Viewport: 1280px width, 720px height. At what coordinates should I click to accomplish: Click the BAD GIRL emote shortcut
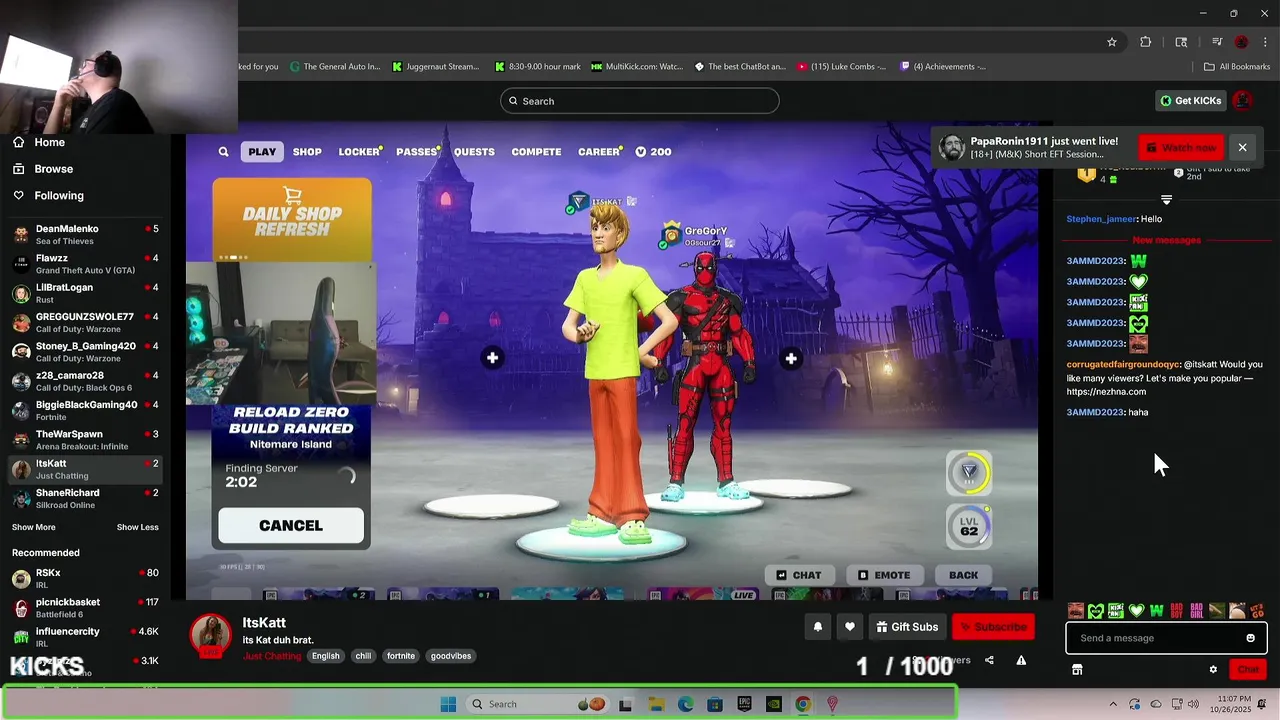click(x=1197, y=611)
